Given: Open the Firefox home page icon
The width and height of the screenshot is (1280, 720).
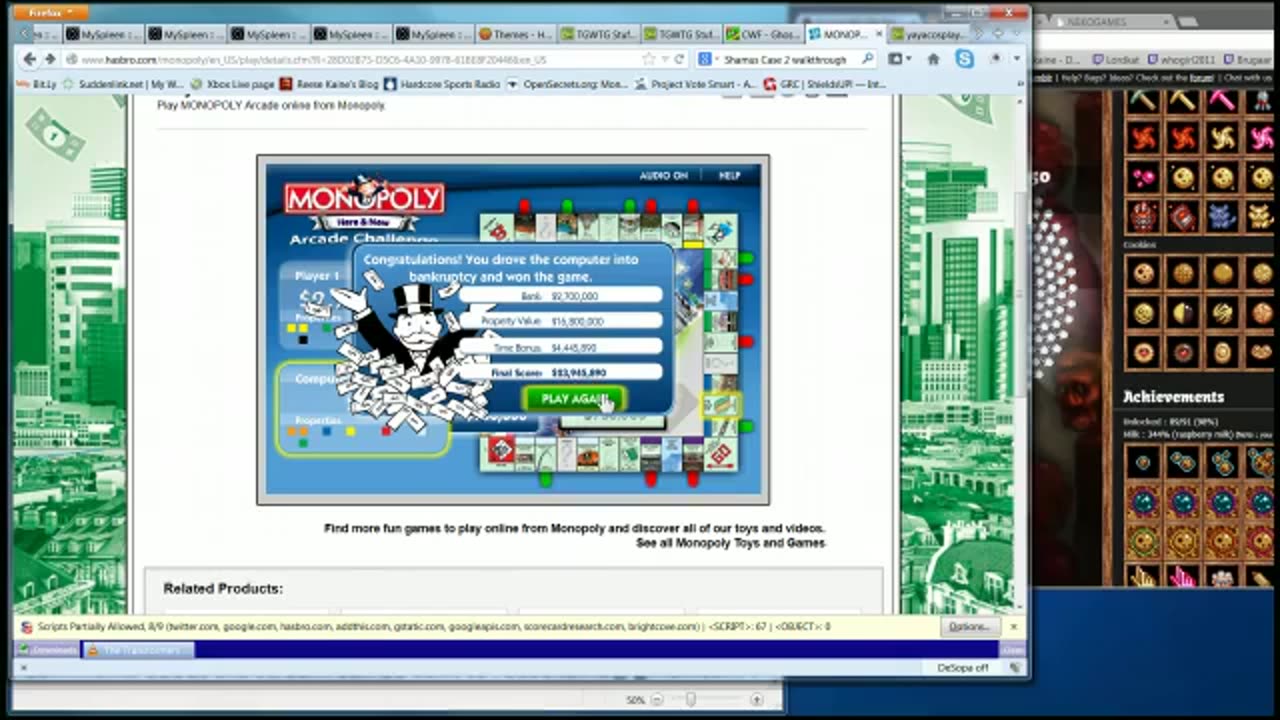Looking at the screenshot, I should (933, 60).
